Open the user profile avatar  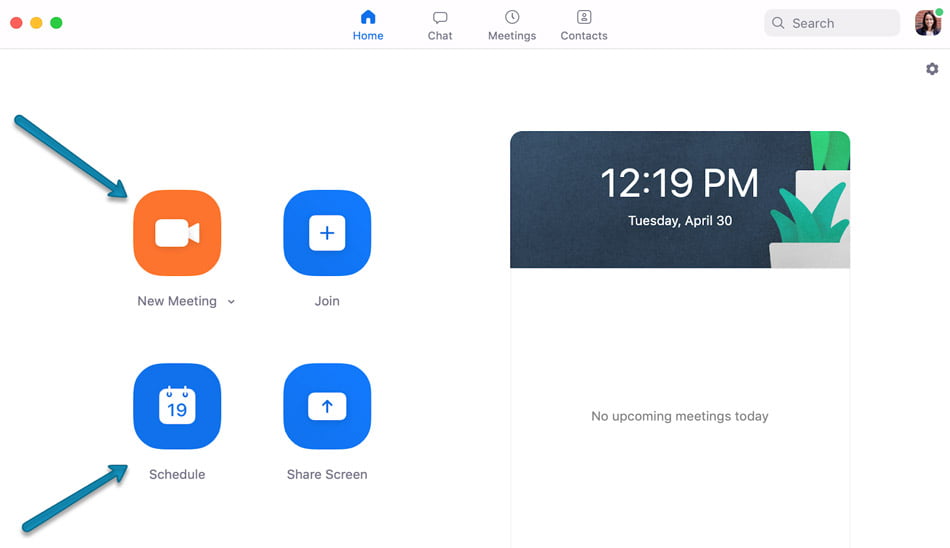(x=928, y=23)
